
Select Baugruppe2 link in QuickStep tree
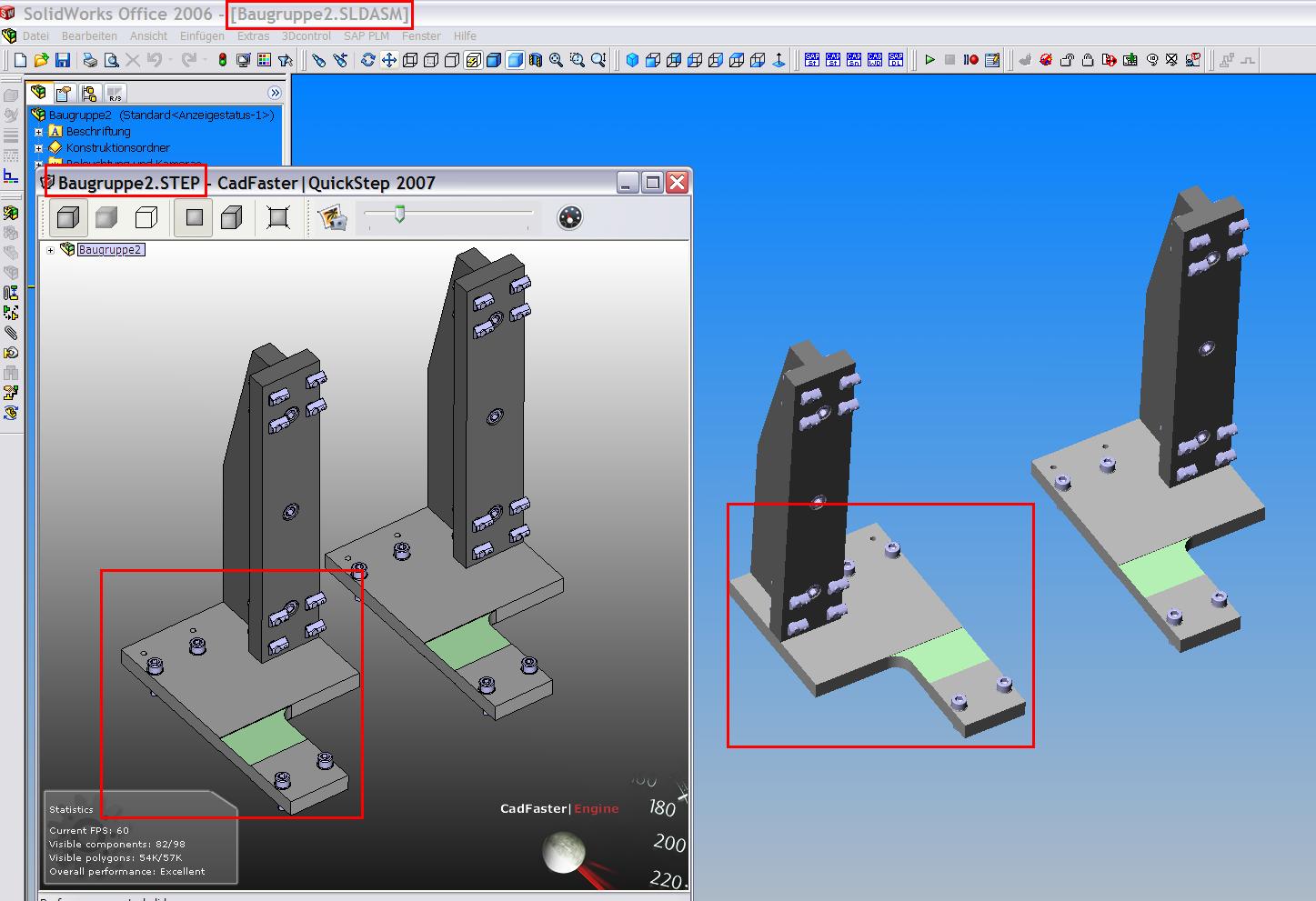[x=110, y=250]
